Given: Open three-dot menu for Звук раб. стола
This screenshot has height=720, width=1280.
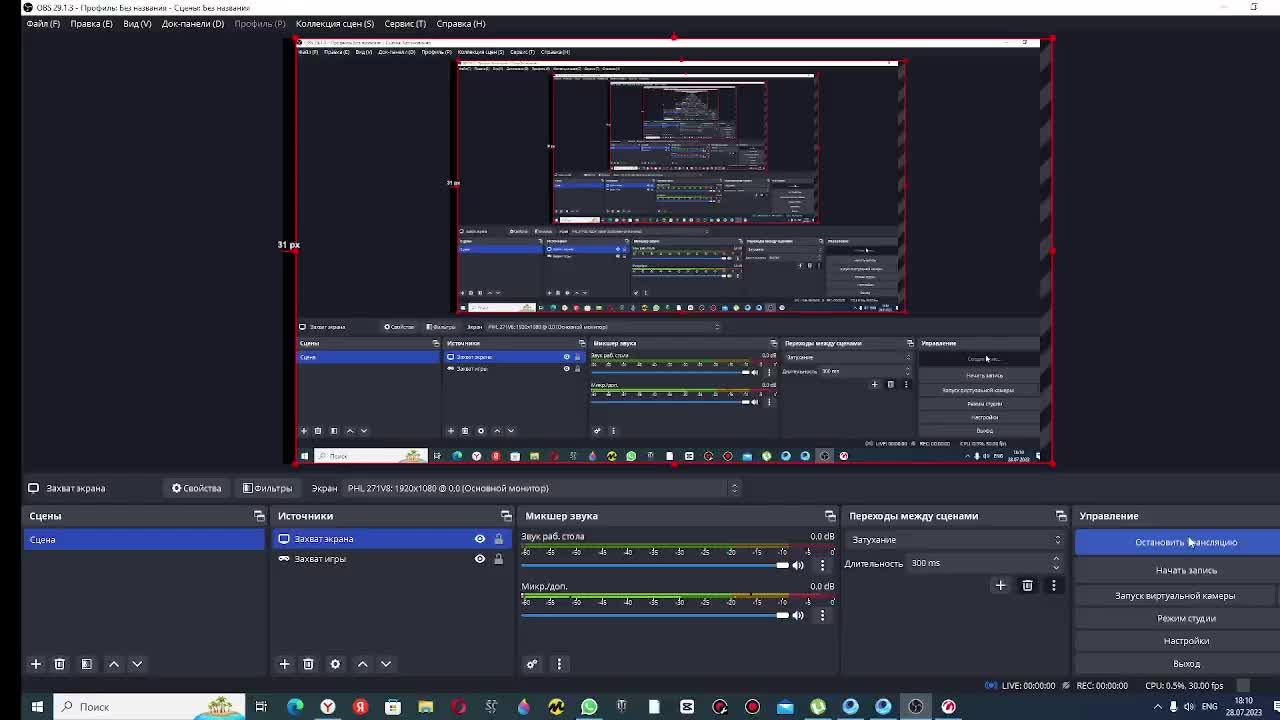Looking at the screenshot, I should (x=822, y=565).
